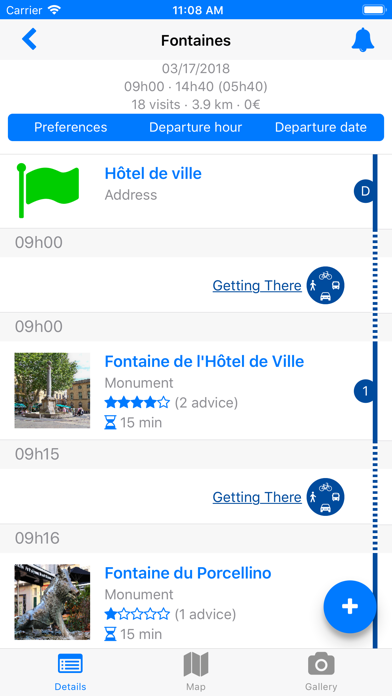Select the Details tab

(x=70, y=672)
